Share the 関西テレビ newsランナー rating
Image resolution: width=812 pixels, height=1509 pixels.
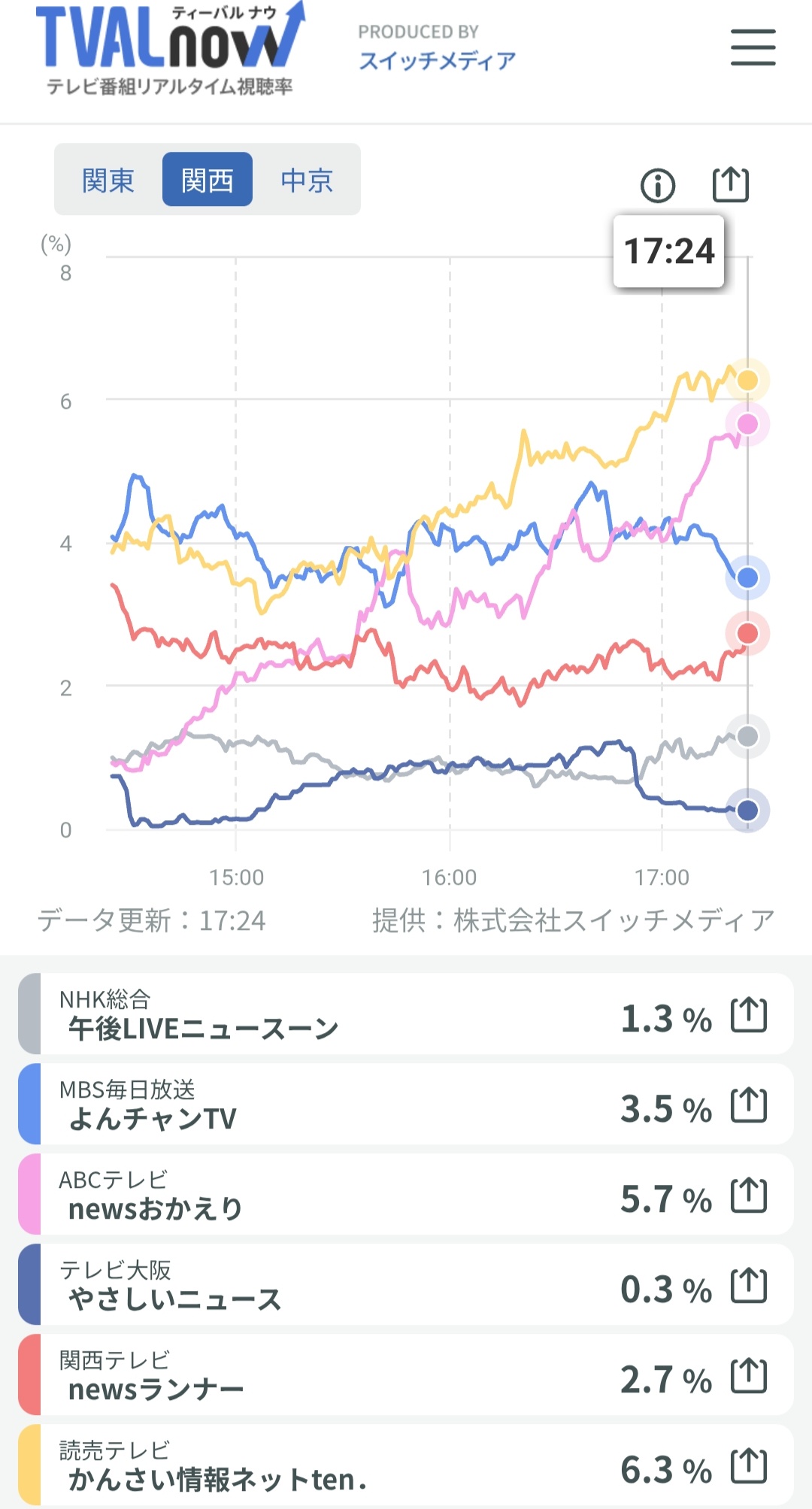tap(749, 1376)
